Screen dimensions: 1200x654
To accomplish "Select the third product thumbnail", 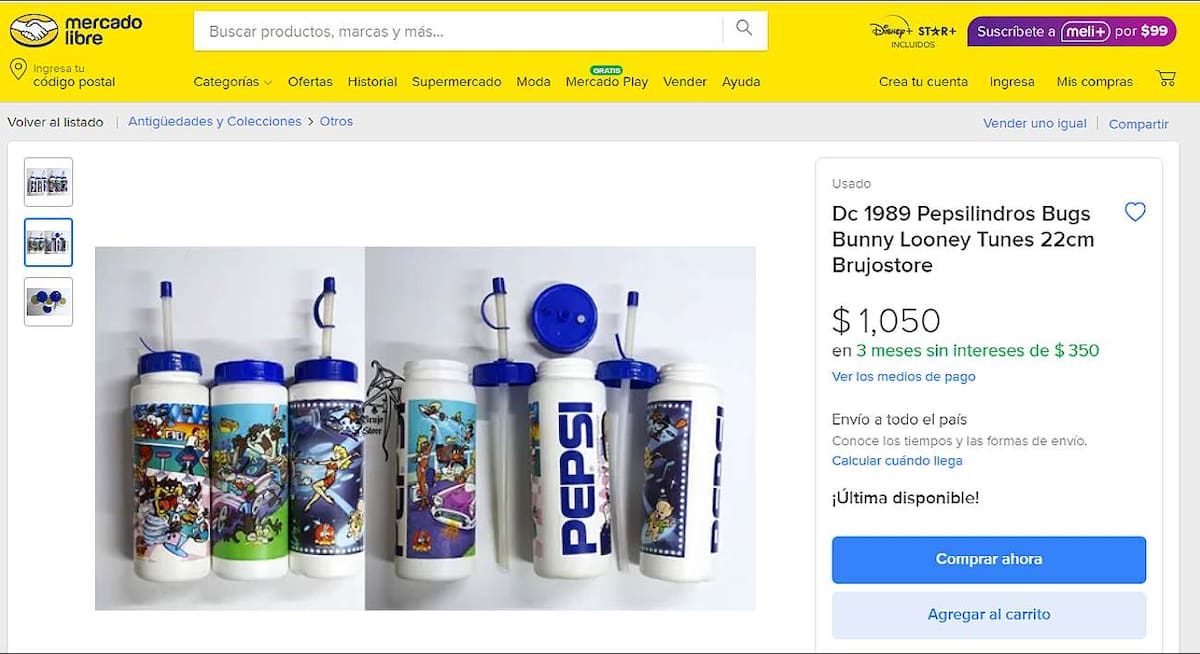I will [48, 302].
